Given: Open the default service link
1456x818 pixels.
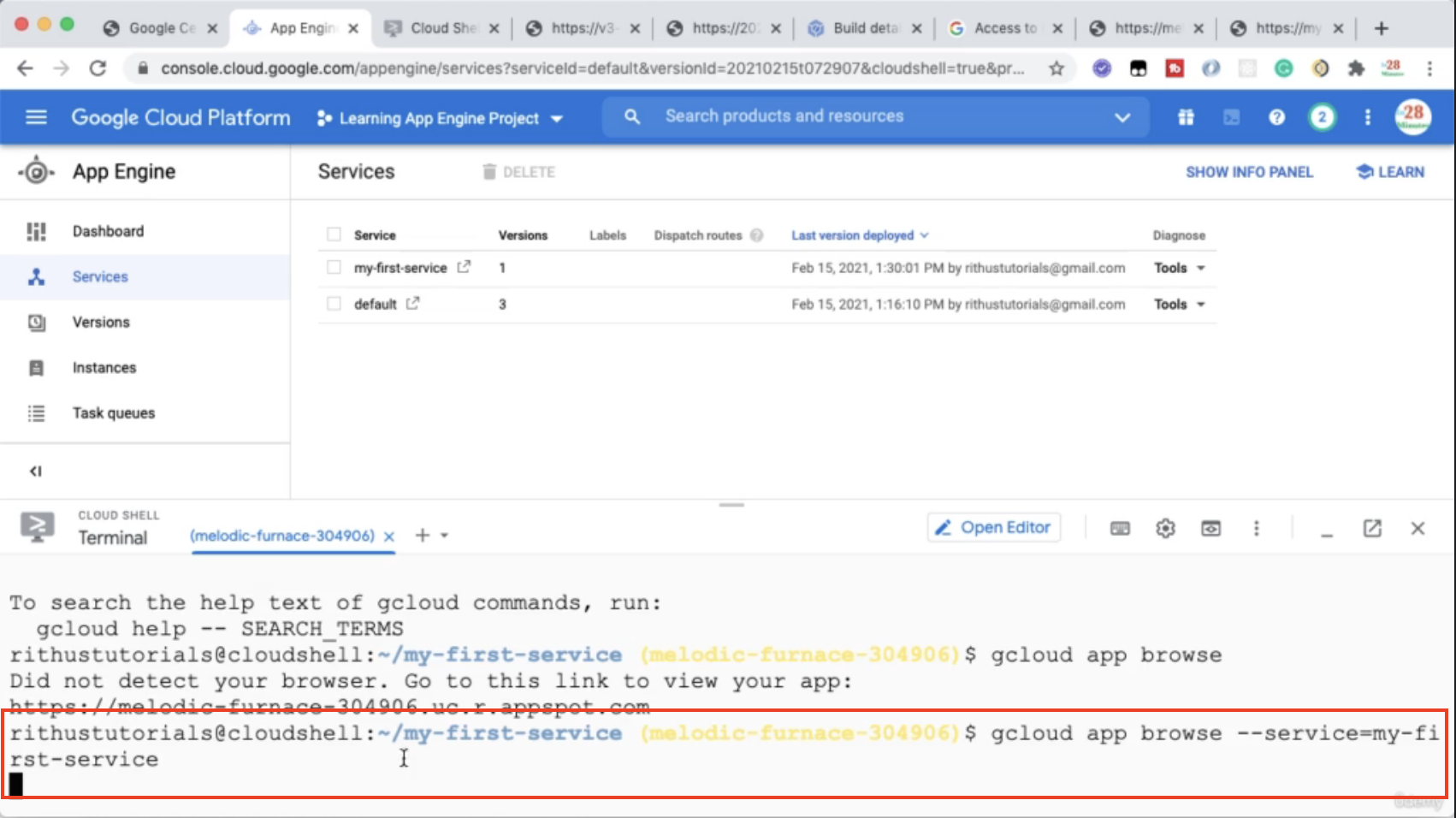Looking at the screenshot, I should 376,304.
